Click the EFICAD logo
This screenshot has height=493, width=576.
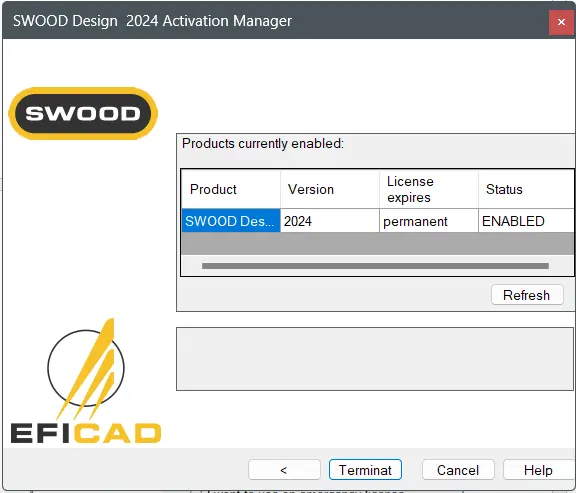pos(86,381)
